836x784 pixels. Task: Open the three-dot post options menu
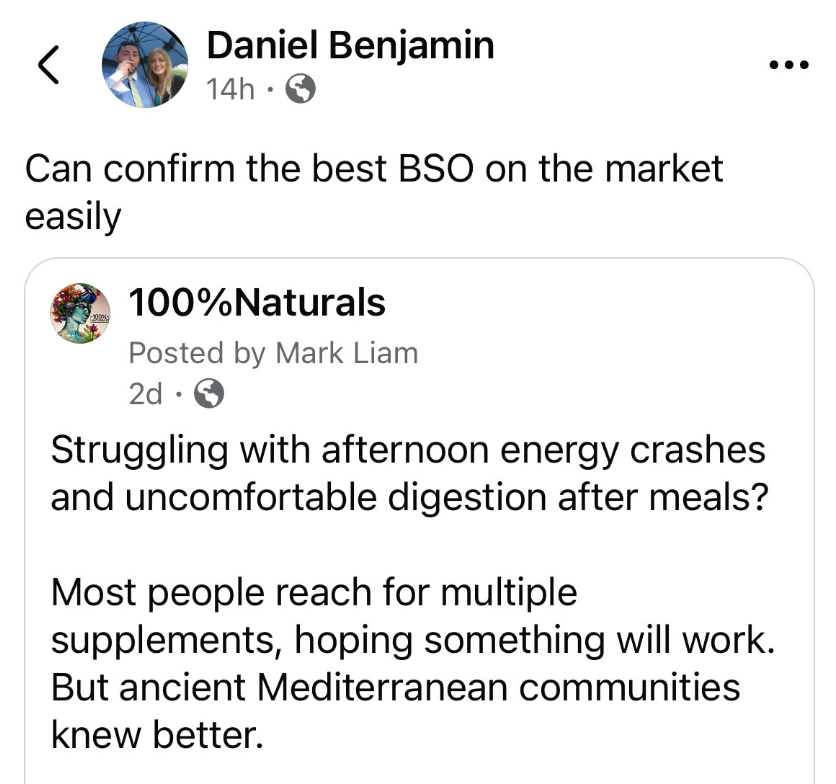pyautogui.click(x=787, y=65)
